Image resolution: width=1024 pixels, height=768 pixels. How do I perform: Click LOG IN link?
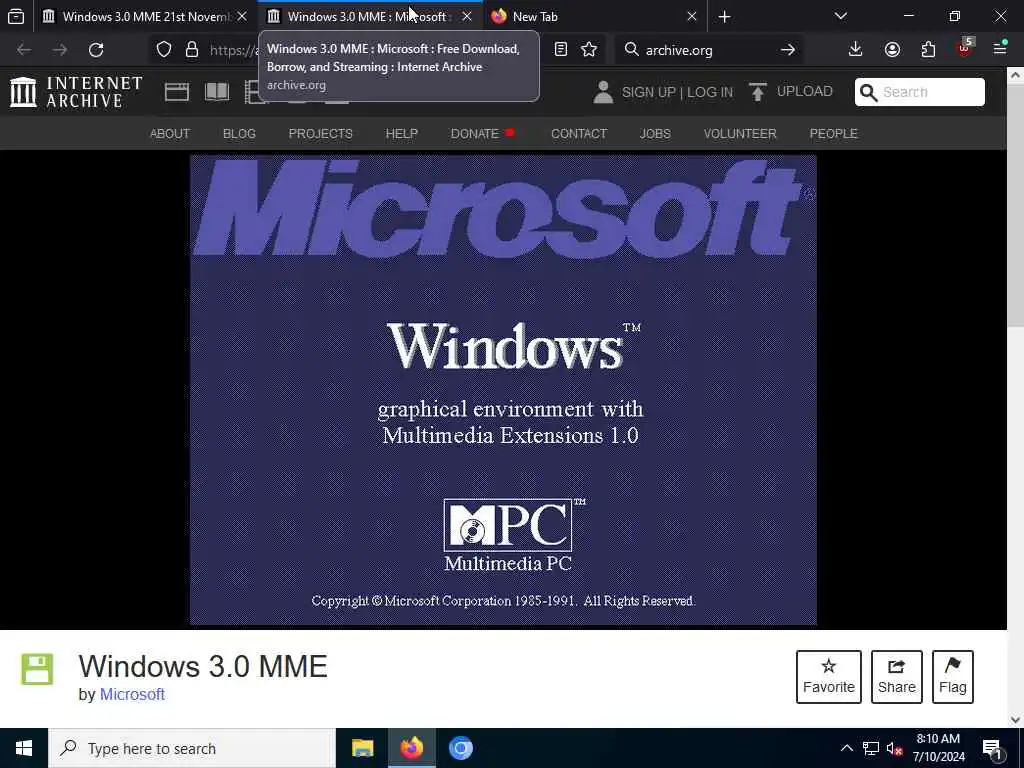tap(710, 92)
